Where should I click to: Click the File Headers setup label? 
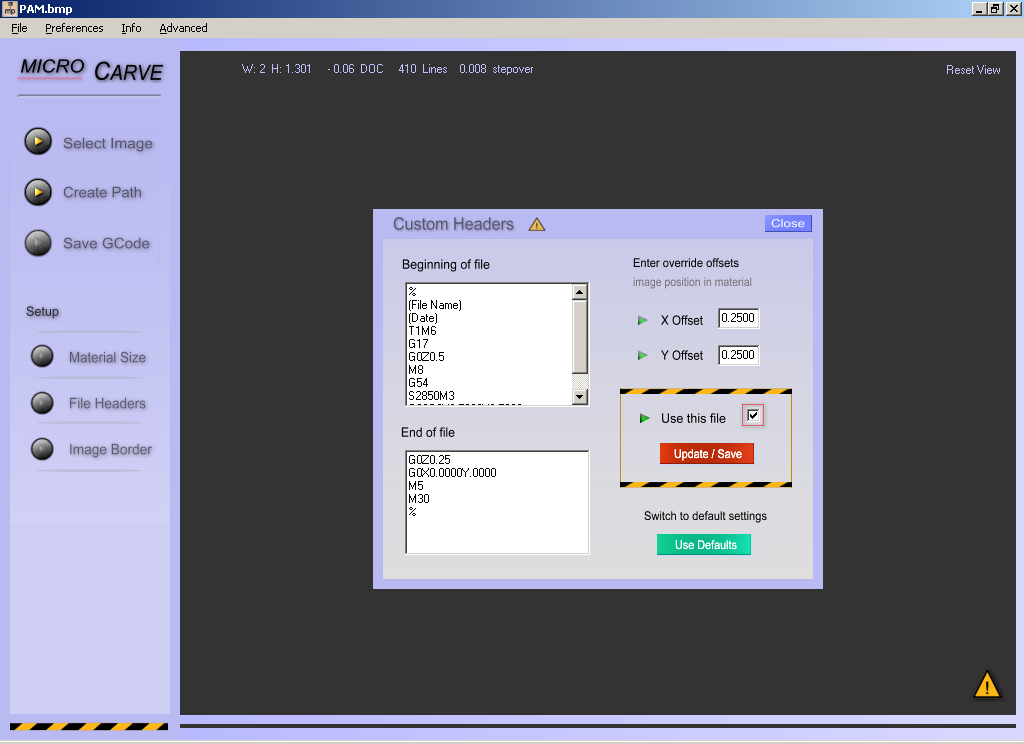coord(108,404)
